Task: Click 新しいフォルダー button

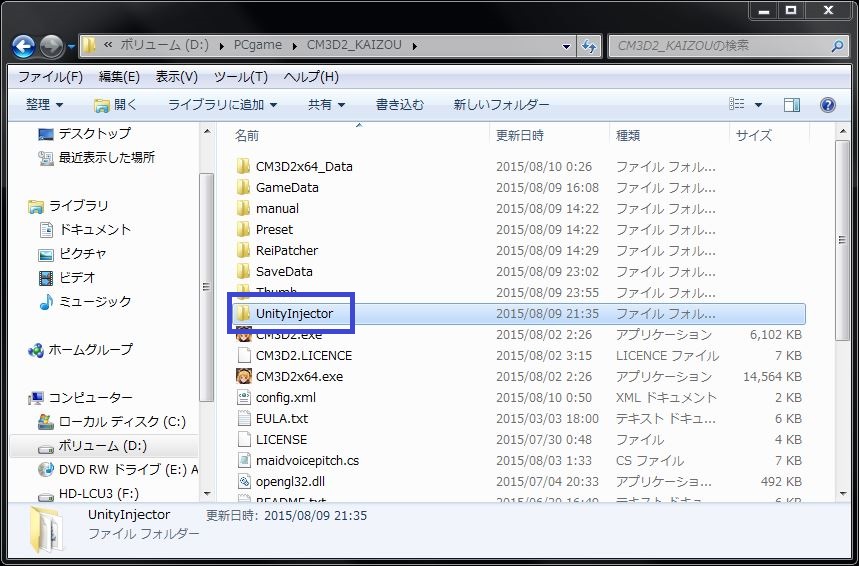Action: pyautogui.click(x=501, y=105)
